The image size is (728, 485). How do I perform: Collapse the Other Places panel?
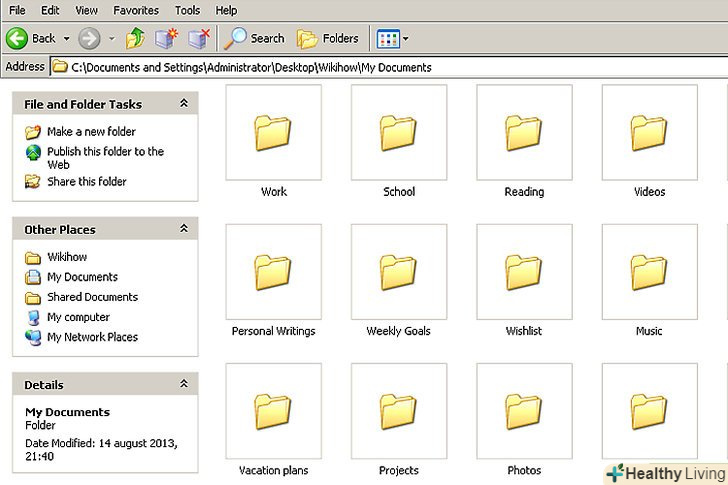coord(184,229)
